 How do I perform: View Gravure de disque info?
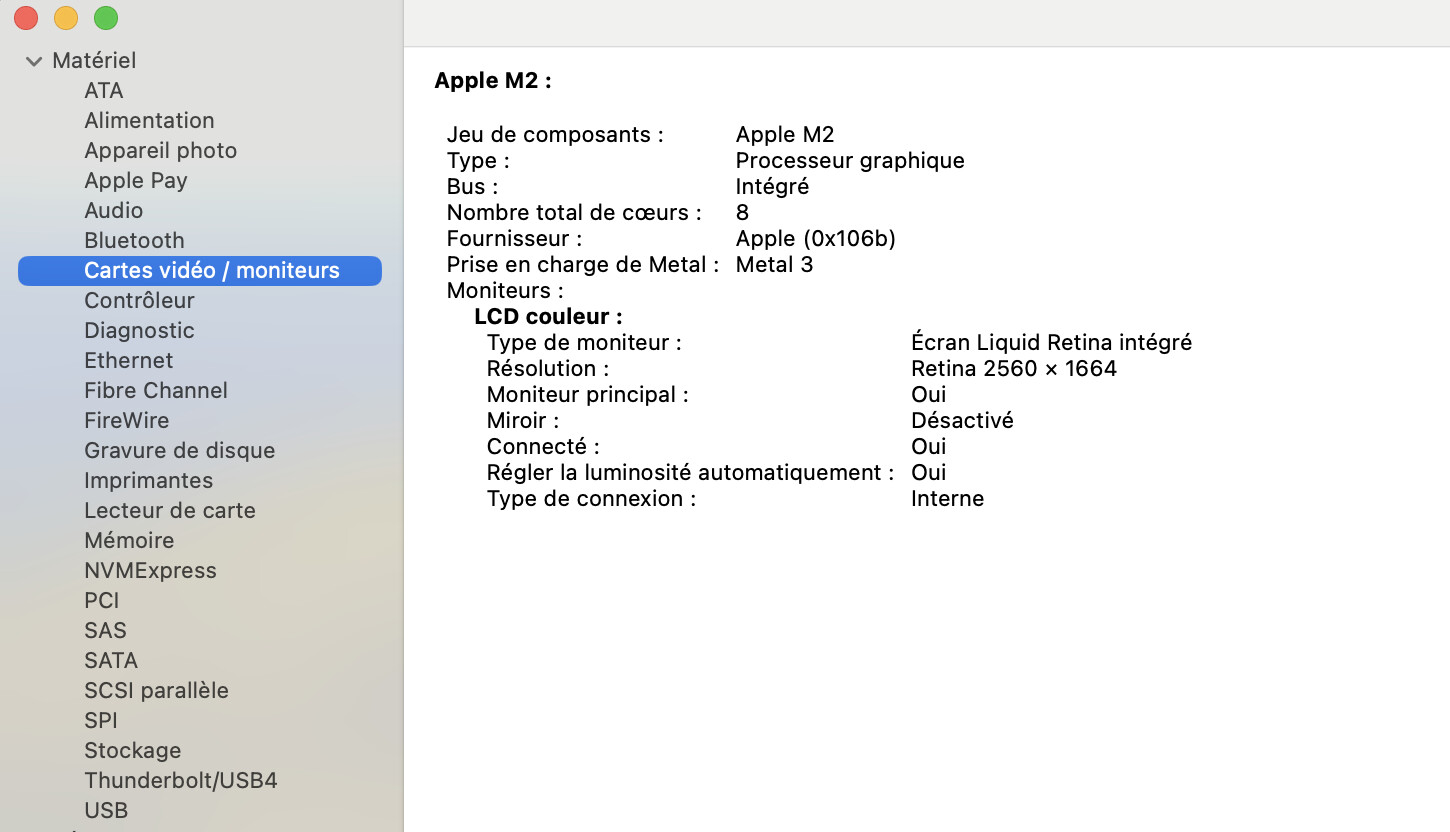click(179, 450)
